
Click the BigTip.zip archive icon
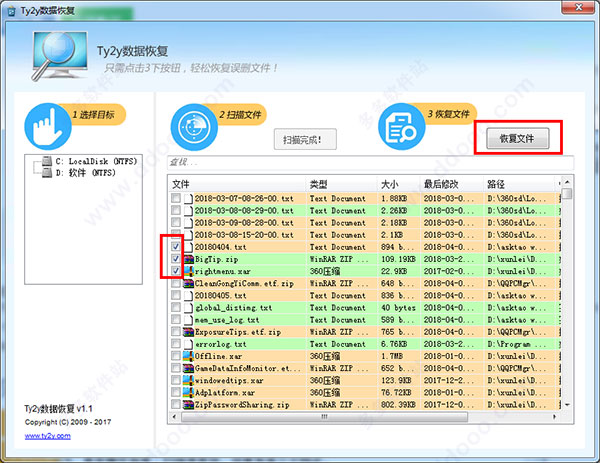189,259
